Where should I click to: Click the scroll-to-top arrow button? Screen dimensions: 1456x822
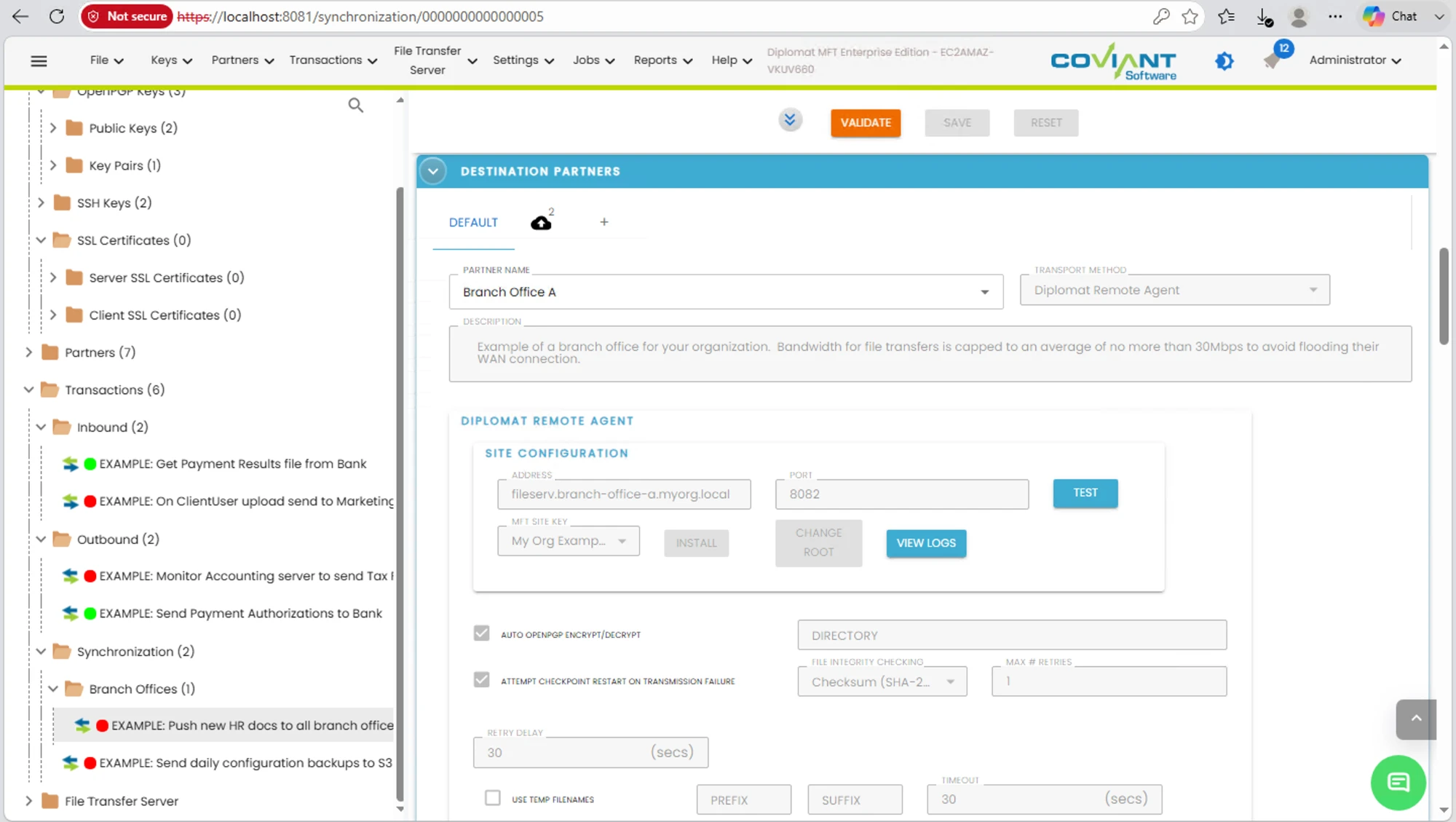tap(1416, 719)
